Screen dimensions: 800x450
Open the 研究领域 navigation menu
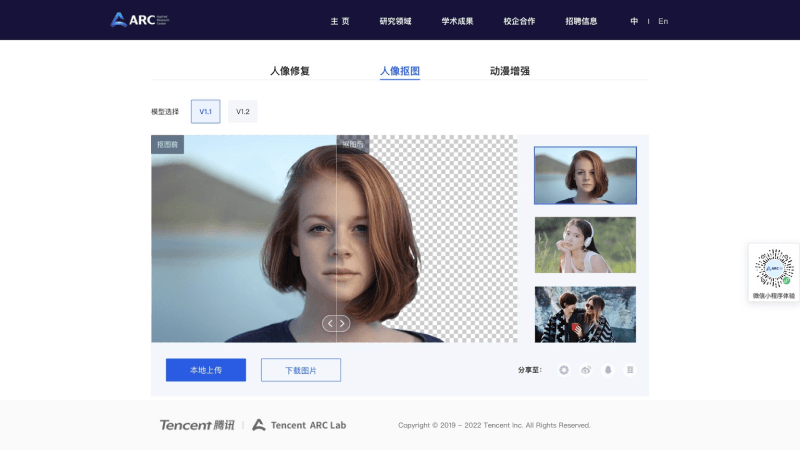click(x=395, y=21)
